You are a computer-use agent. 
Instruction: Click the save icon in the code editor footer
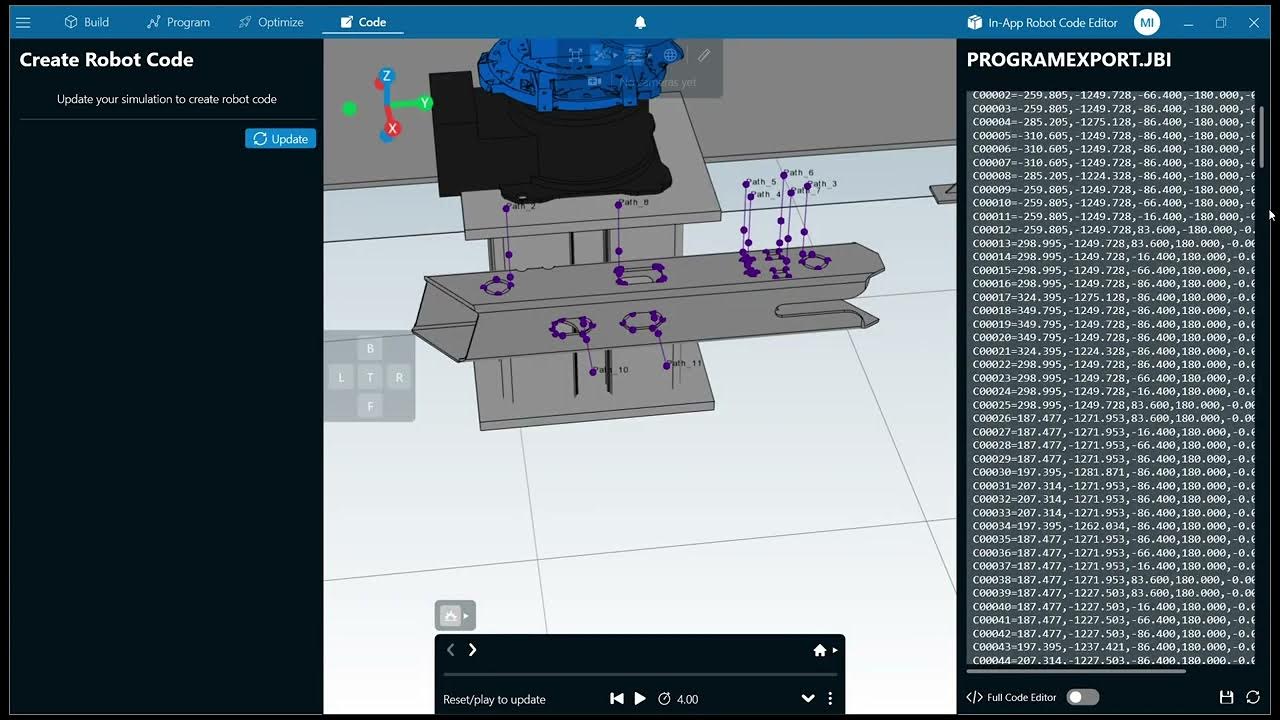[1227, 697]
